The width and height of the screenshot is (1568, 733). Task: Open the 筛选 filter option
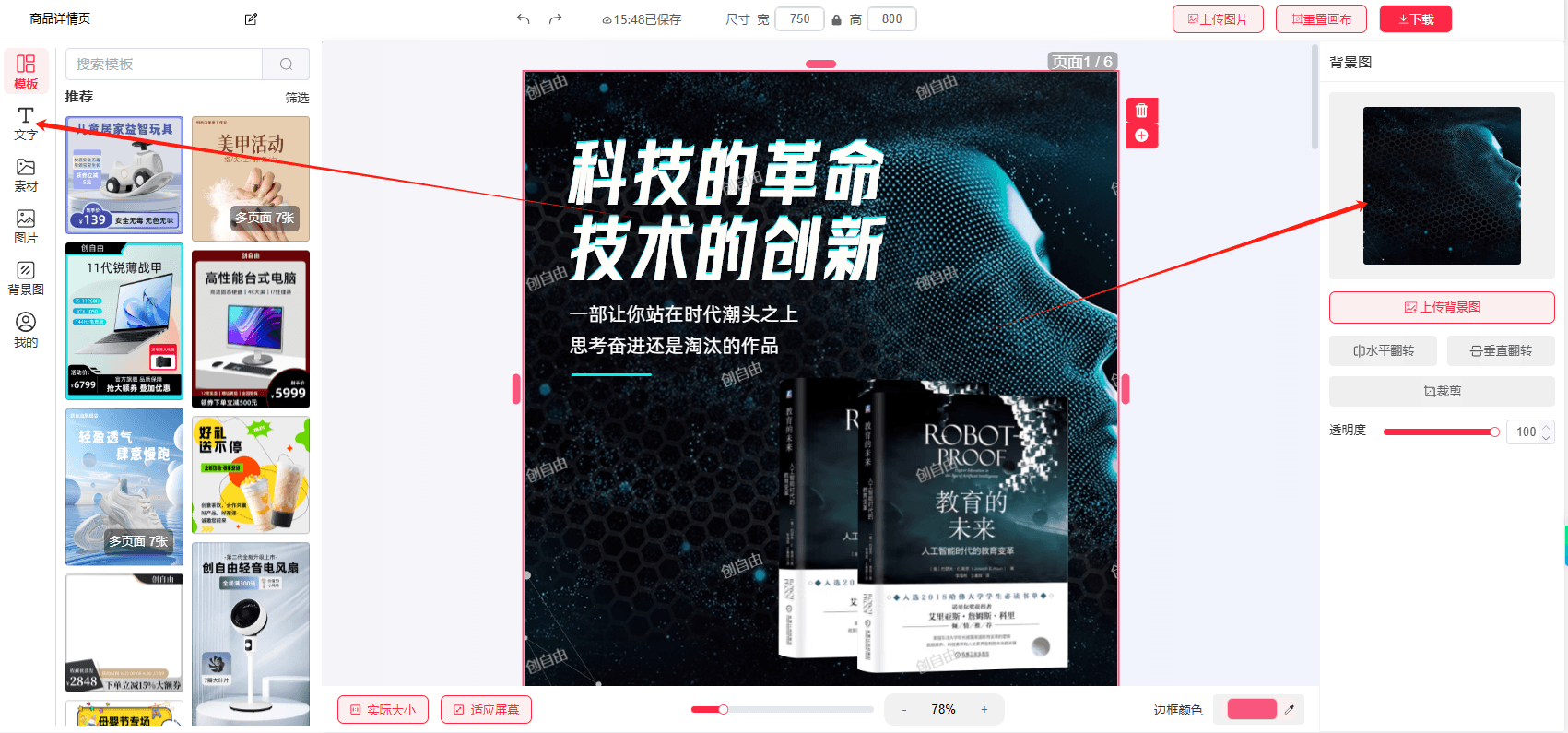tap(297, 98)
